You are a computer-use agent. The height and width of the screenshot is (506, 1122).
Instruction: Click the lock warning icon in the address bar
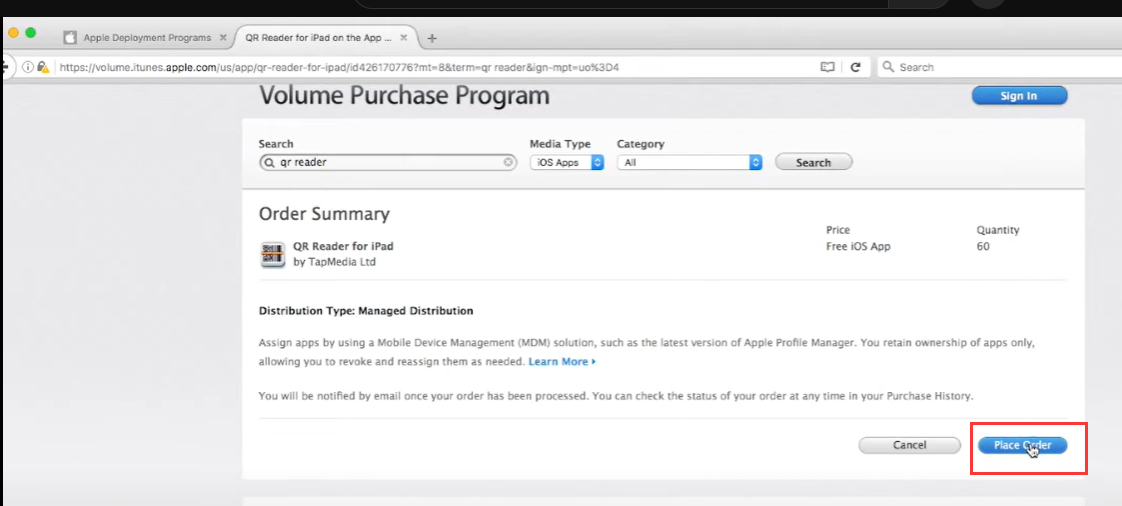(43, 67)
